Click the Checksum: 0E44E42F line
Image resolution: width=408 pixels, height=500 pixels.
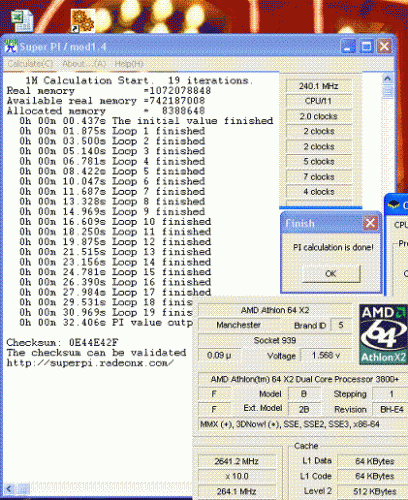63,343
